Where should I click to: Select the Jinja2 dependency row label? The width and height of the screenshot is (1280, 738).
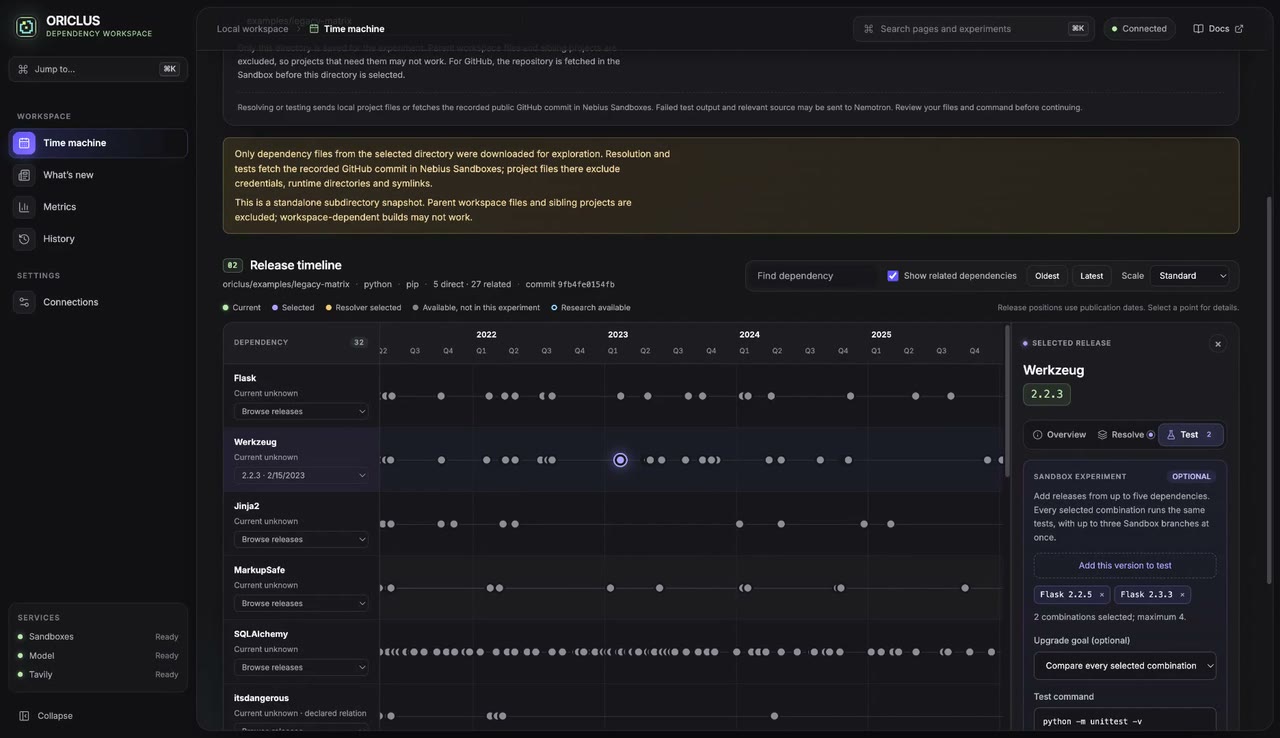pyautogui.click(x=247, y=506)
